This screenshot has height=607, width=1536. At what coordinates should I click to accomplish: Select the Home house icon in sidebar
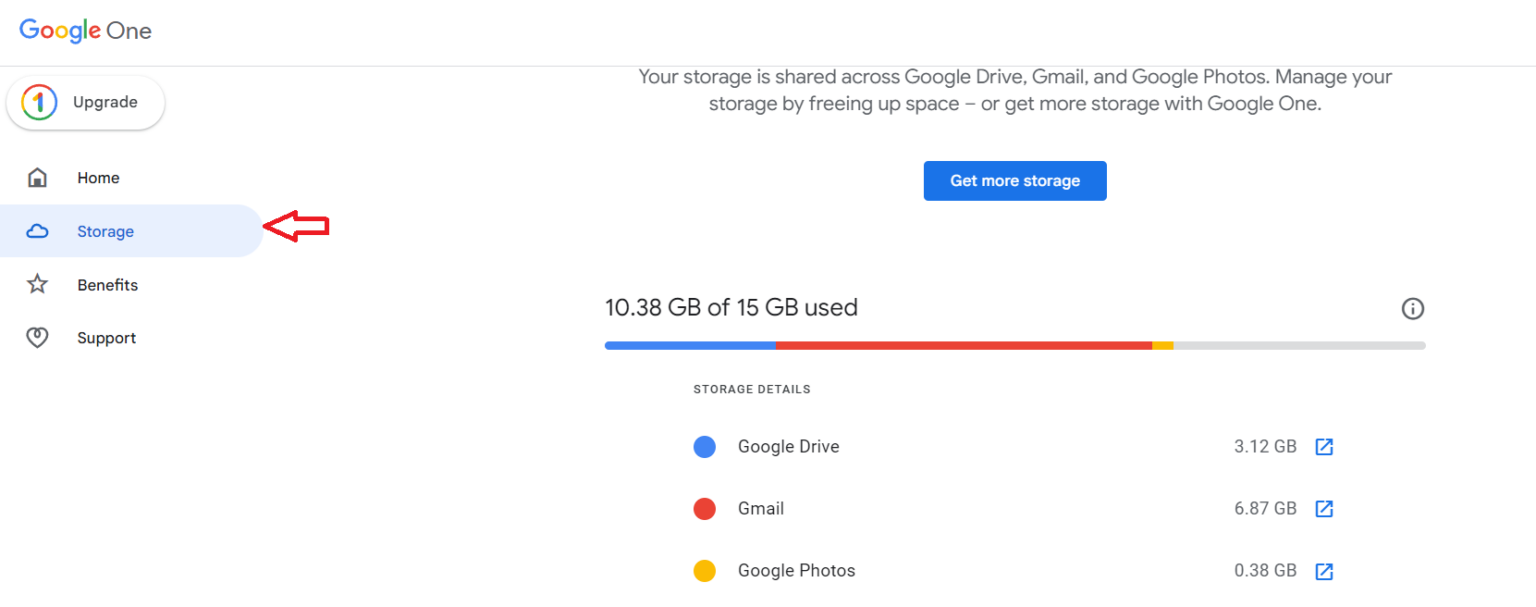(37, 177)
